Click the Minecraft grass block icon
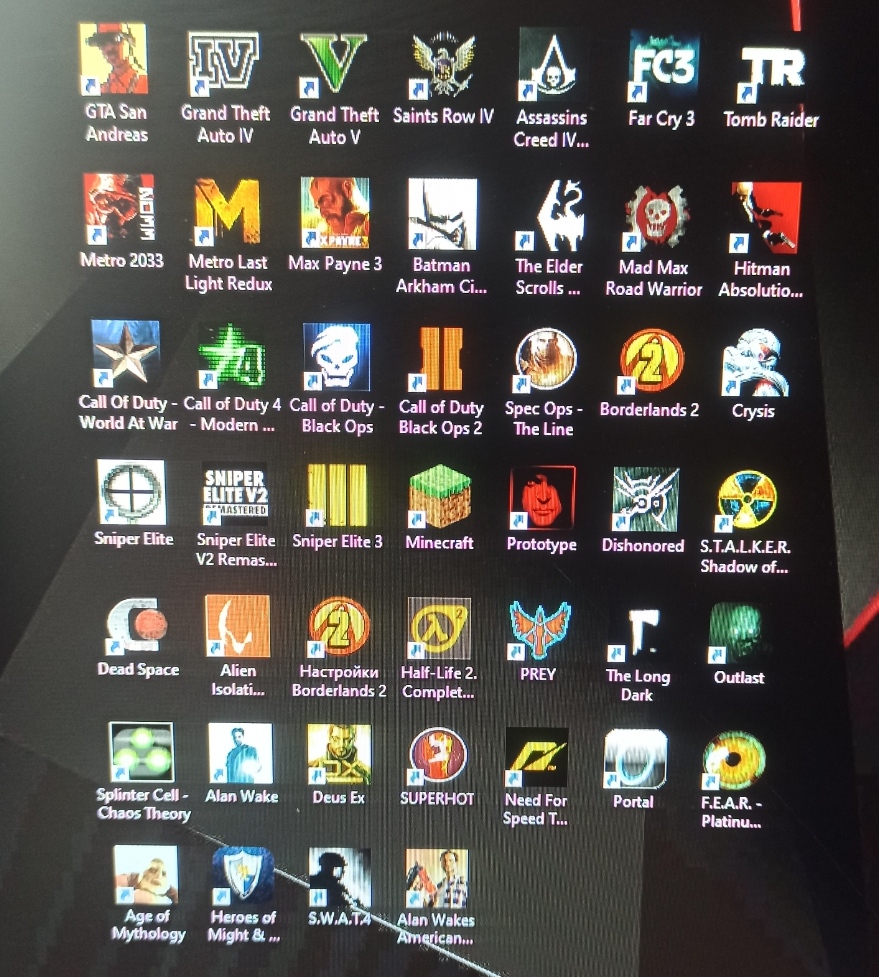The height and width of the screenshot is (977, 879). tap(440, 497)
